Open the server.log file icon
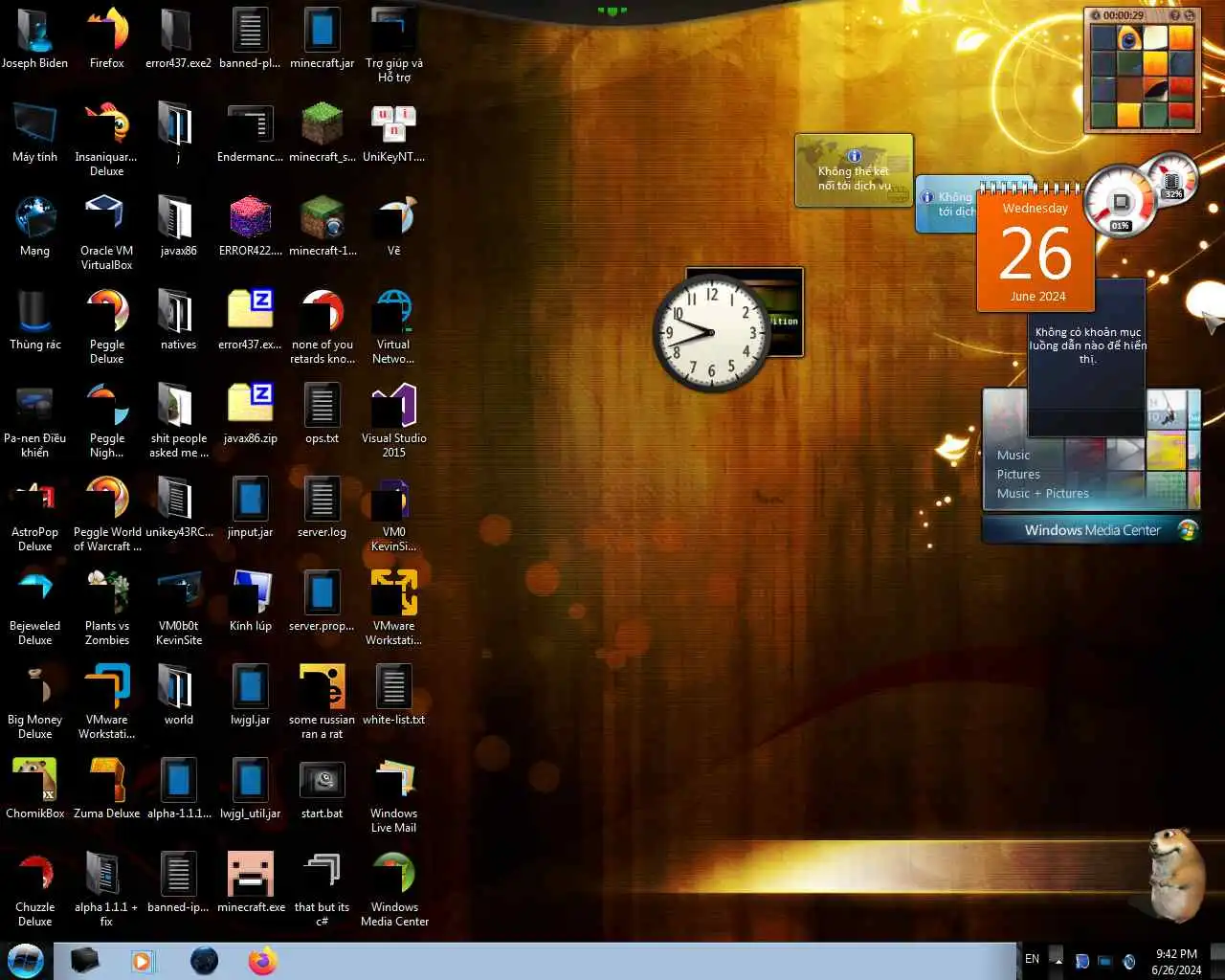1225x980 pixels. tap(323, 507)
